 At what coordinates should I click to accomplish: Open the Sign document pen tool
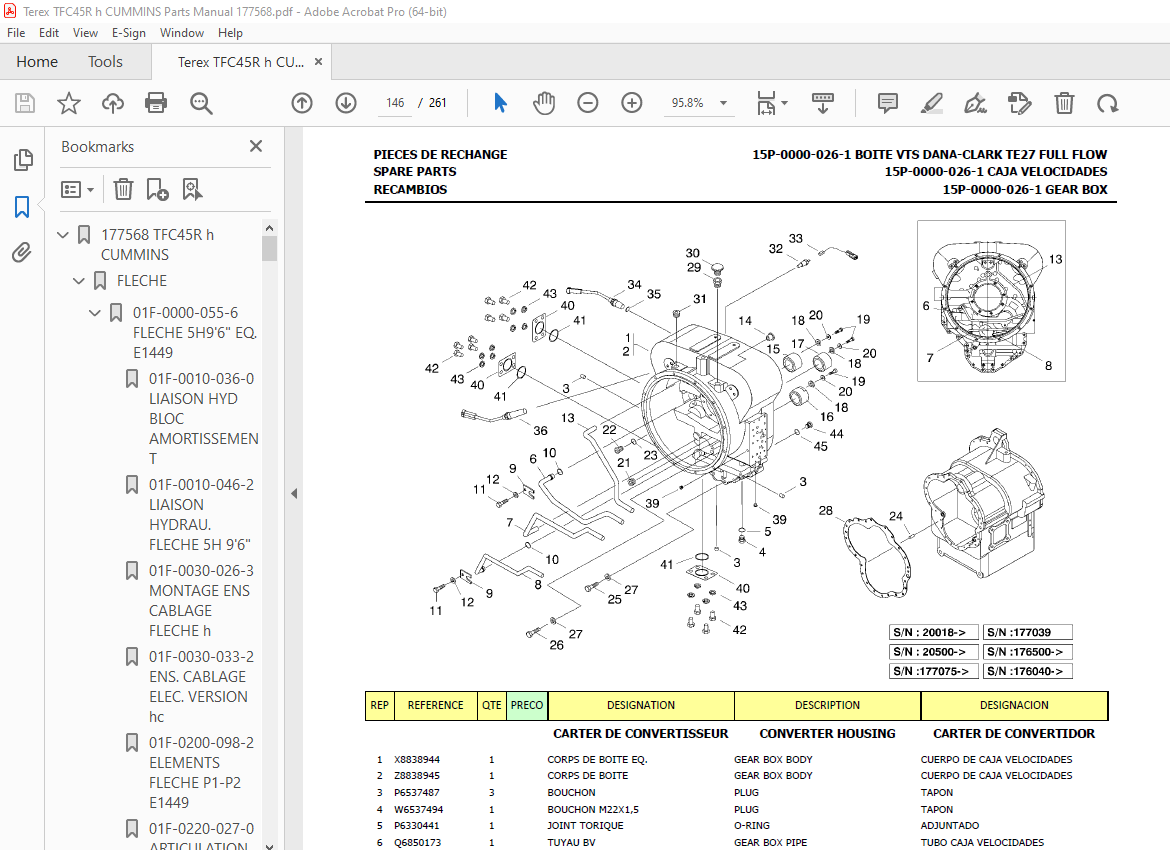(x=975, y=103)
